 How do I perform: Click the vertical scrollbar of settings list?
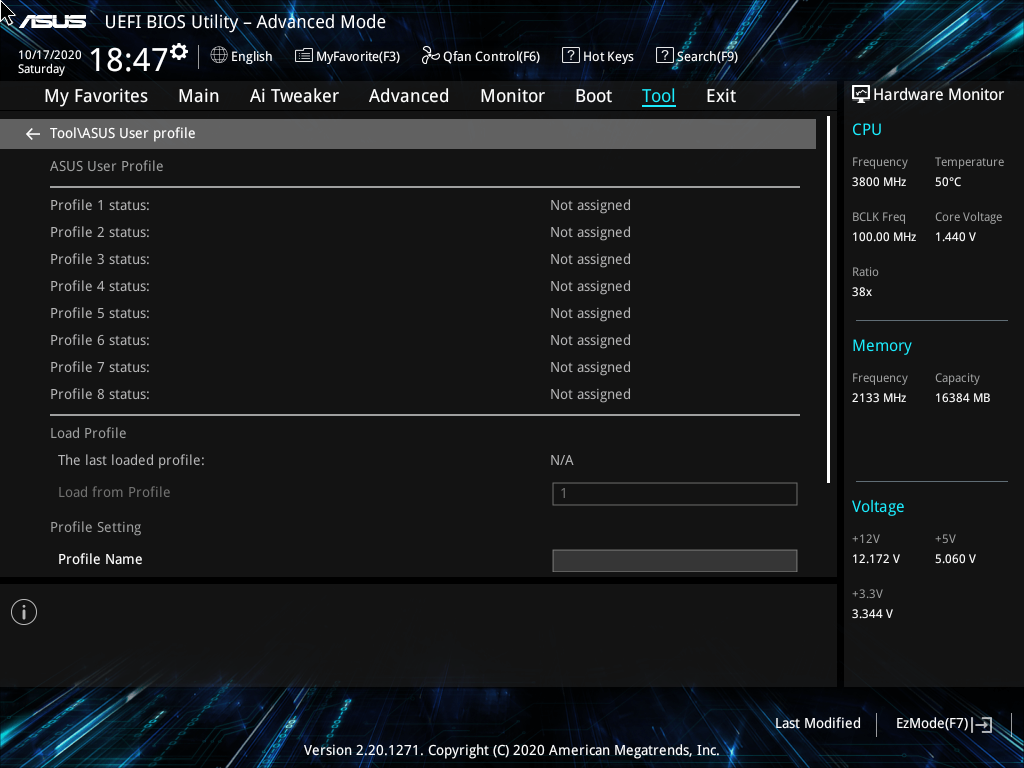[x=828, y=300]
